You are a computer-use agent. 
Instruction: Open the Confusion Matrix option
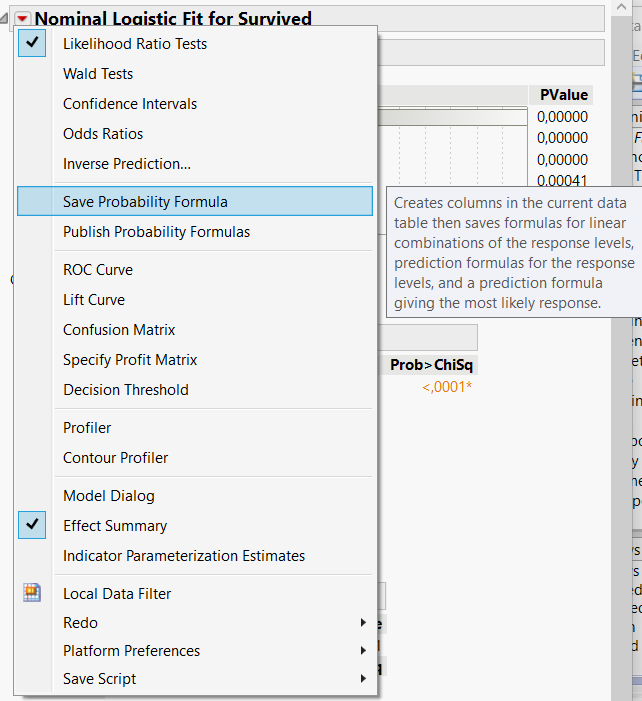[x=119, y=330]
